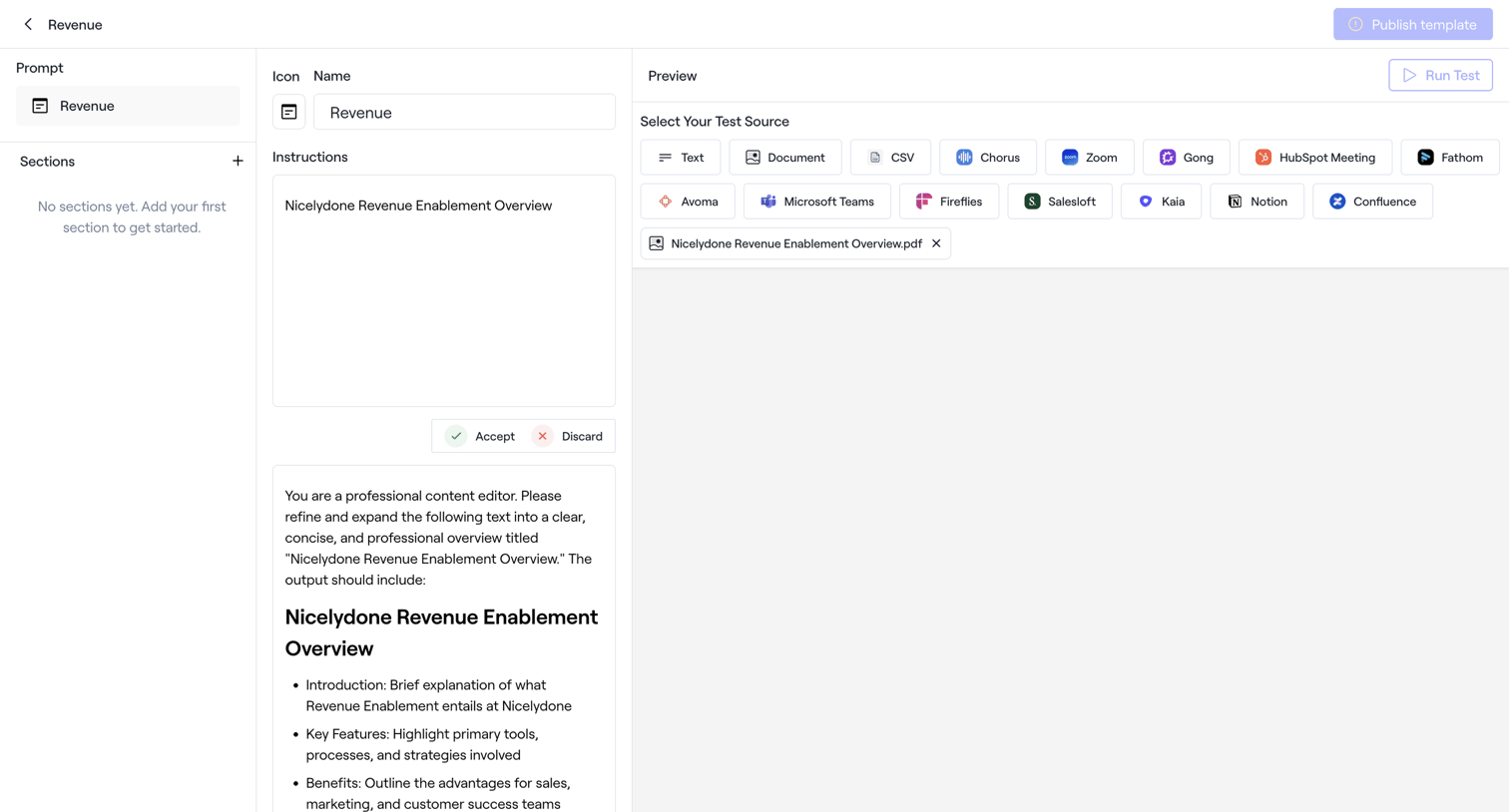Pick Gong as the test source
This screenshot has width=1509, height=812.
click(x=1187, y=158)
